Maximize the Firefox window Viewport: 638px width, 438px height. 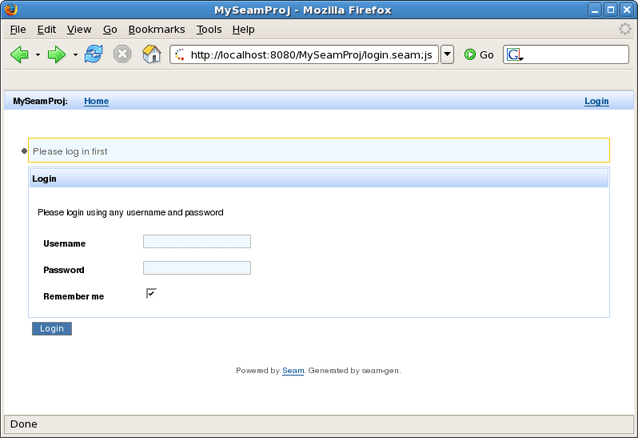point(611,10)
